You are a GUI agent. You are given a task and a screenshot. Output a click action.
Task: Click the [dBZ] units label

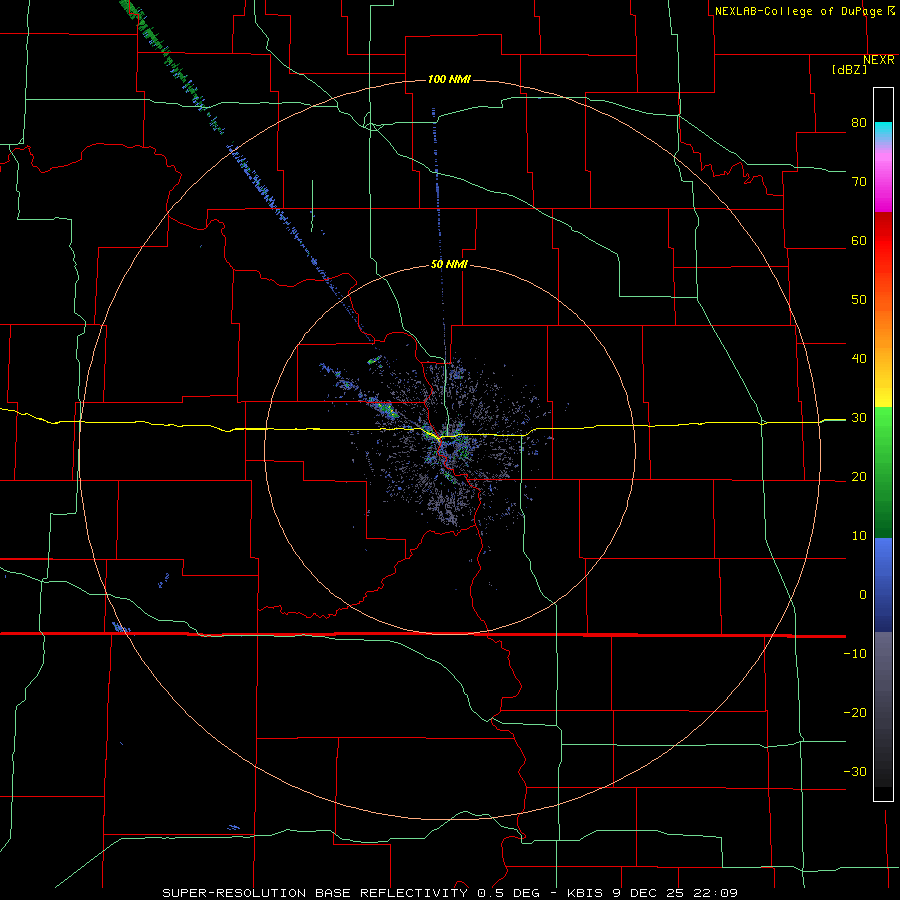coord(849,70)
